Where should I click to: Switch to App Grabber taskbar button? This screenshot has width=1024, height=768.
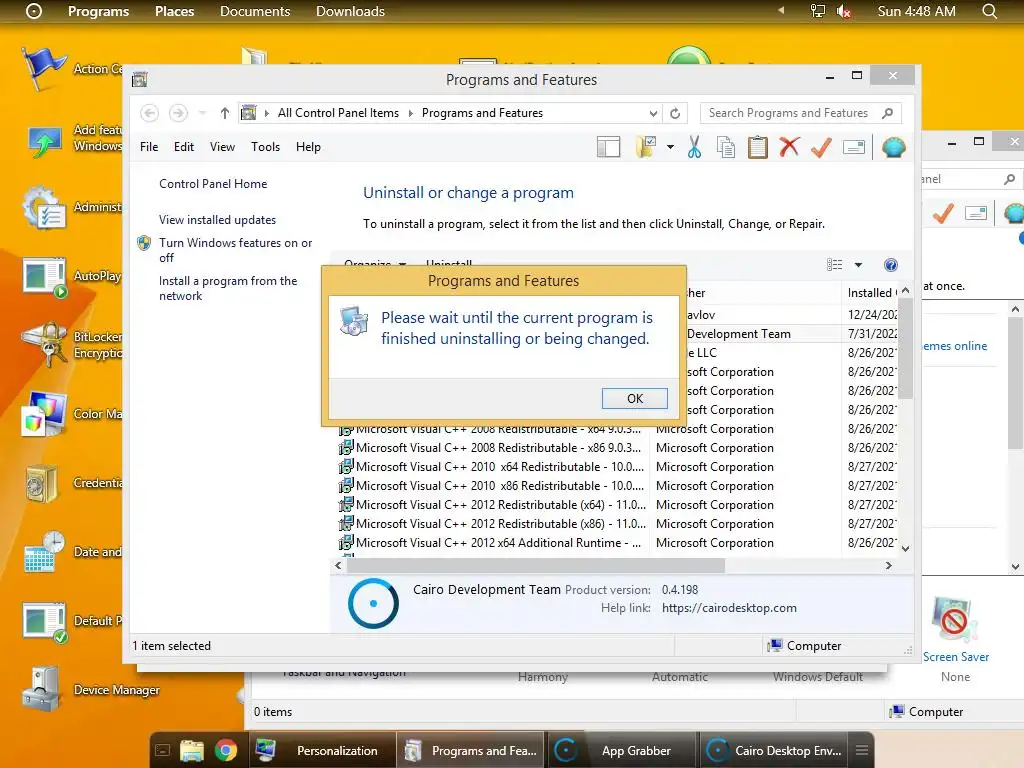point(622,750)
